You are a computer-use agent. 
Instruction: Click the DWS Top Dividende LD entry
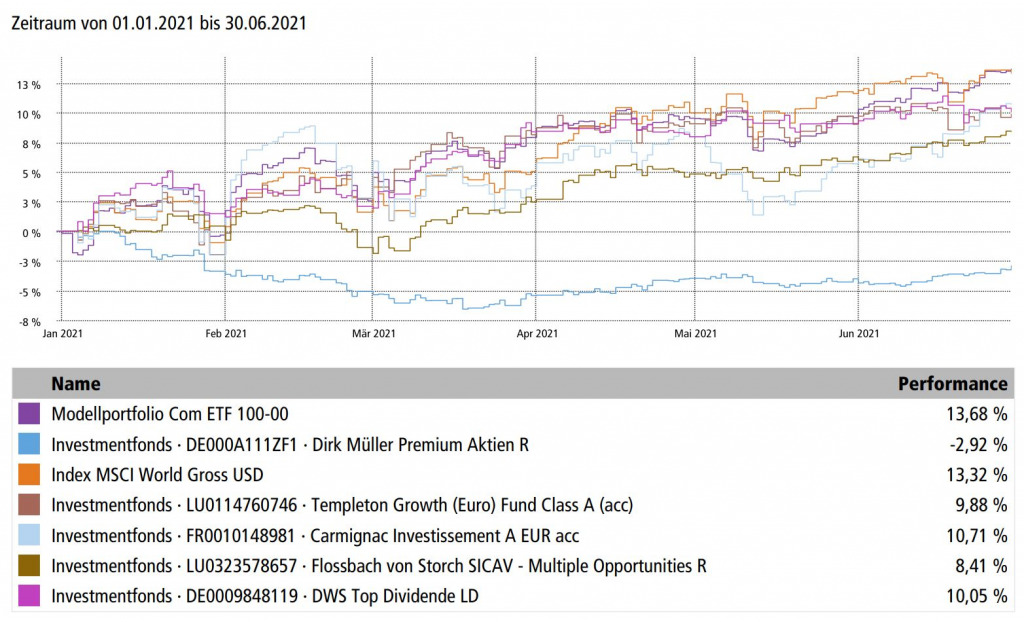[264, 596]
